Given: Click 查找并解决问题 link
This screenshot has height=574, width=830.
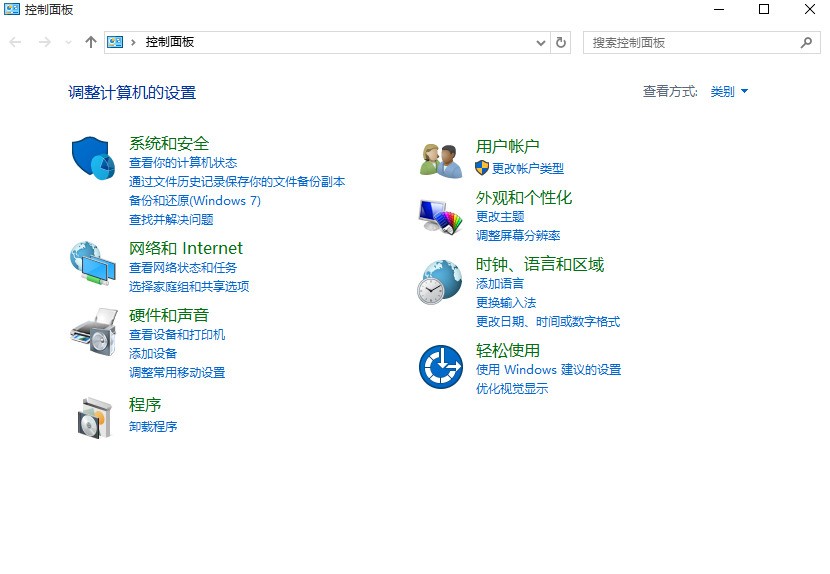Looking at the screenshot, I should click(x=171, y=220).
